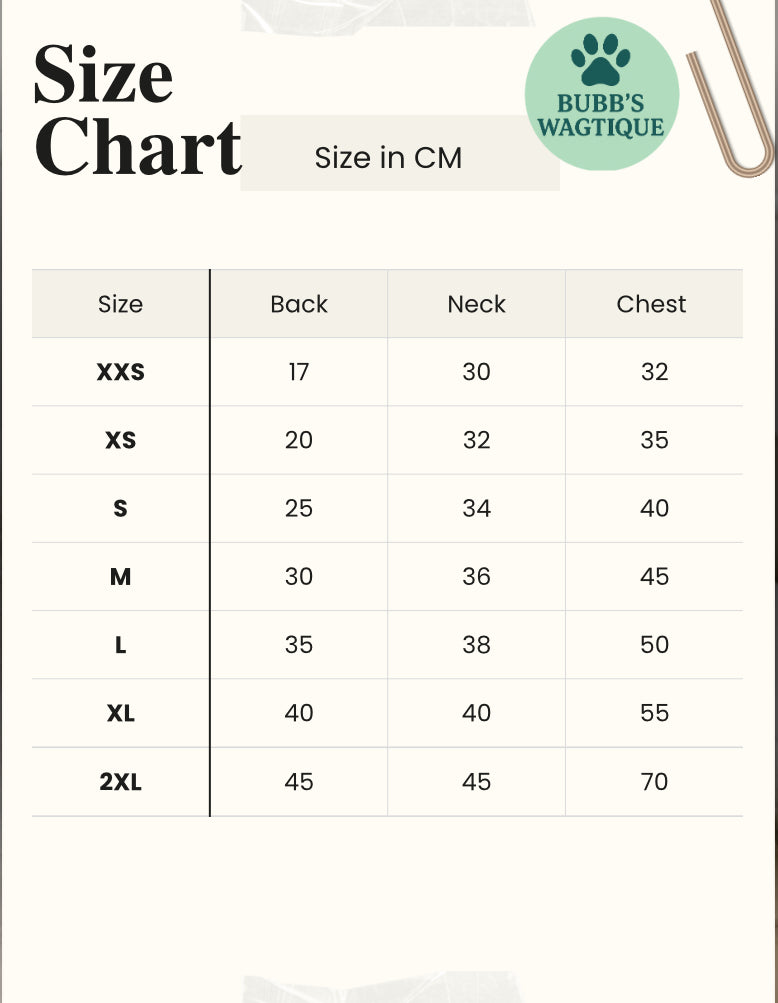Click the 2XL chest value 70
Screen dimensions: 778x1003
pyautogui.click(x=654, y=782)
